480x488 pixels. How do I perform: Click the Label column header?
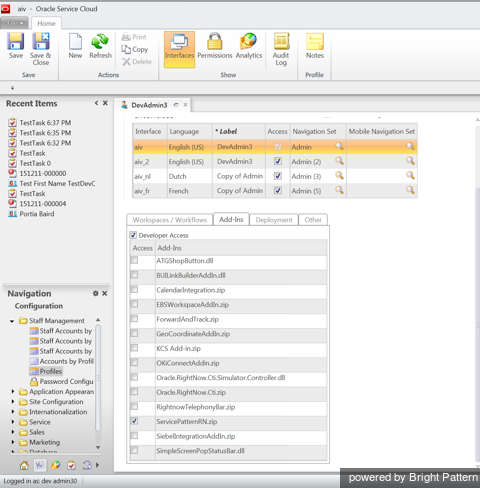tap(239, 131)
